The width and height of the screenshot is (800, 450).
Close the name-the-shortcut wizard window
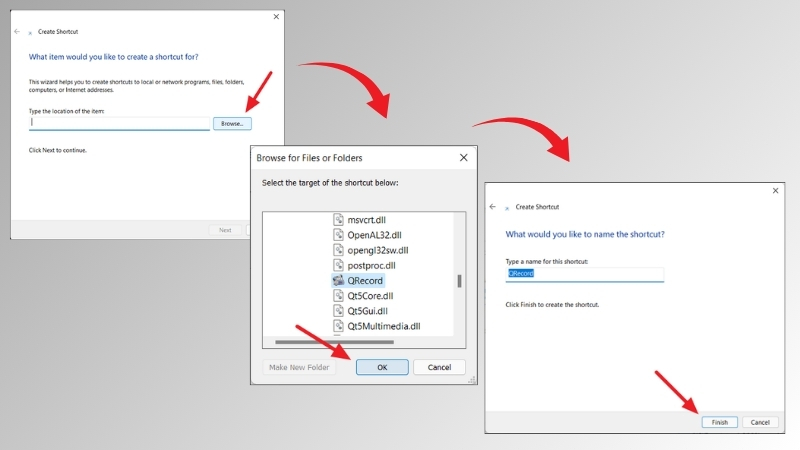(x=776, y=190)
